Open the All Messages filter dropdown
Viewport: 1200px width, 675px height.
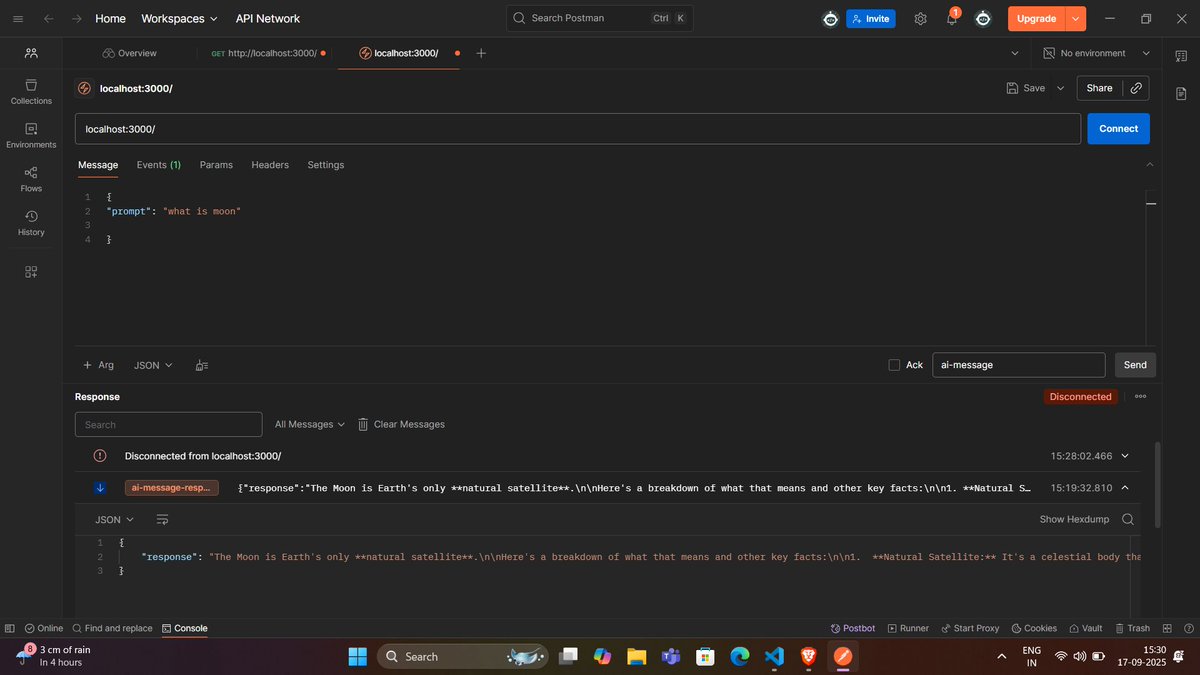coord(310,424)
